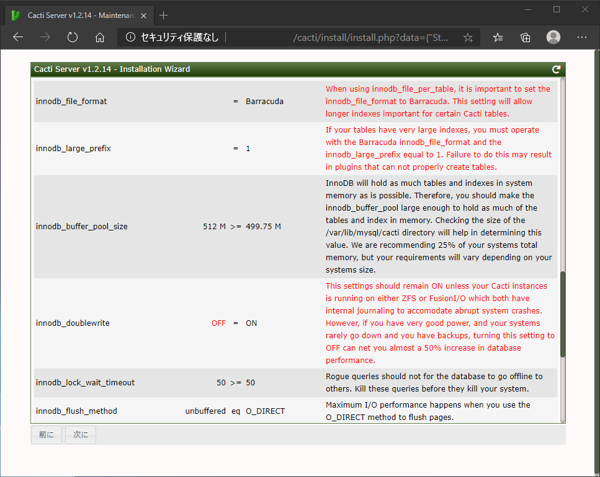Viewport: 600px width, 477px height.
Task: Select the Cacti Server v1.2.14 tab
Action: (x=80, y=15)
